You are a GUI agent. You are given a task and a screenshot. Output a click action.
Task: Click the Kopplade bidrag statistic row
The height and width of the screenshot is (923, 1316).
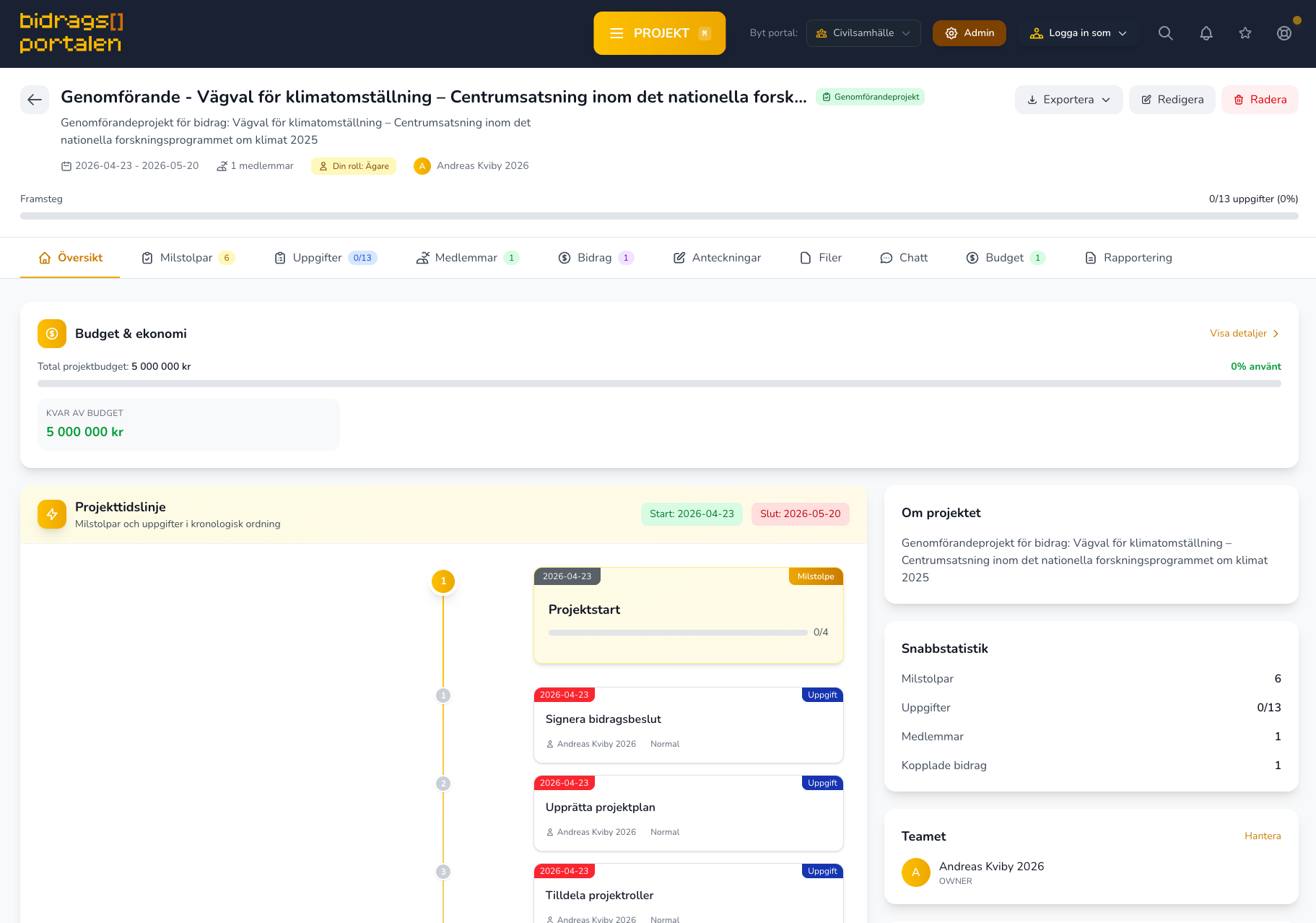click(1091, 766)
